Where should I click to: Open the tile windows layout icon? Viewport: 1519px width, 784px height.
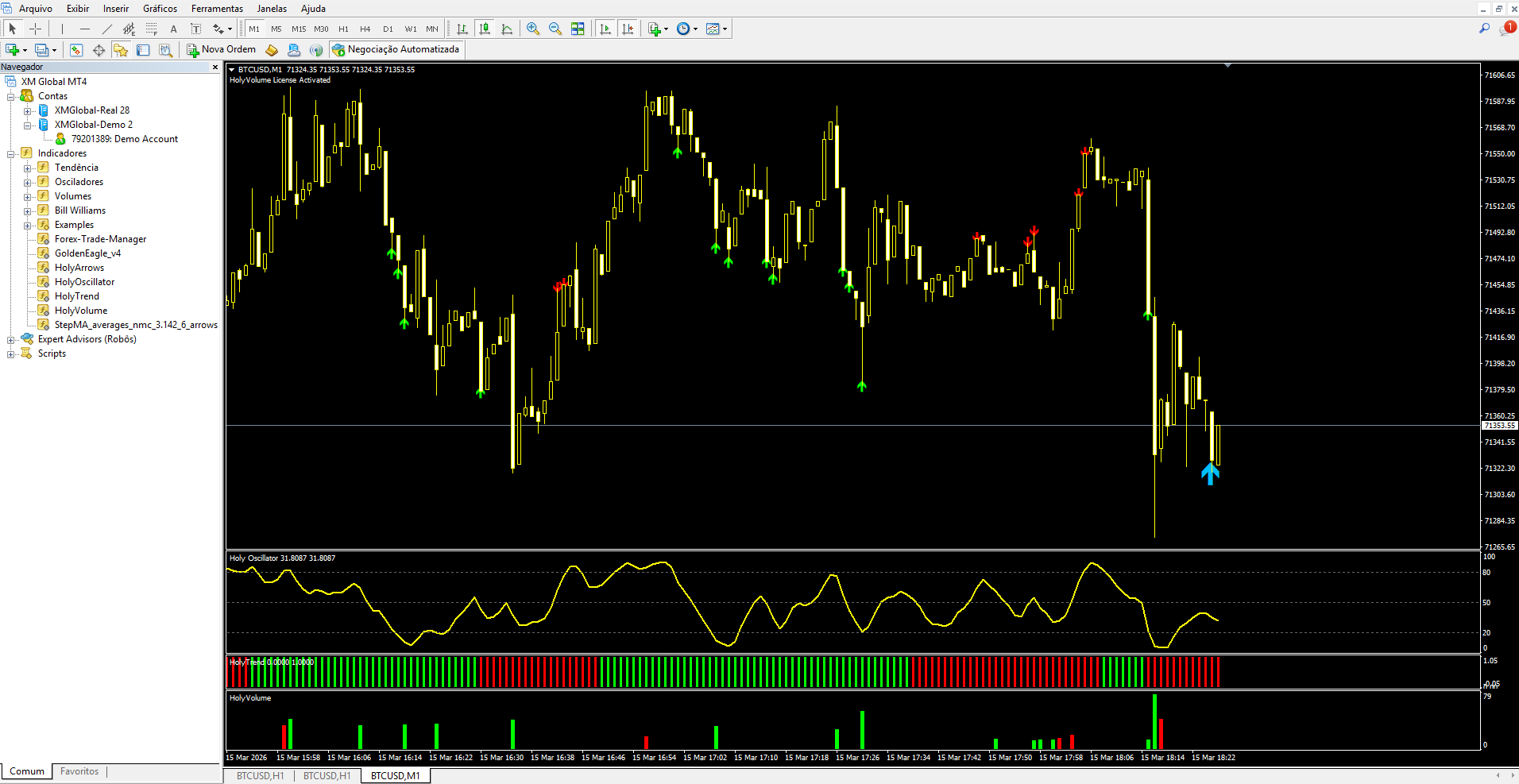pos(578,29)
